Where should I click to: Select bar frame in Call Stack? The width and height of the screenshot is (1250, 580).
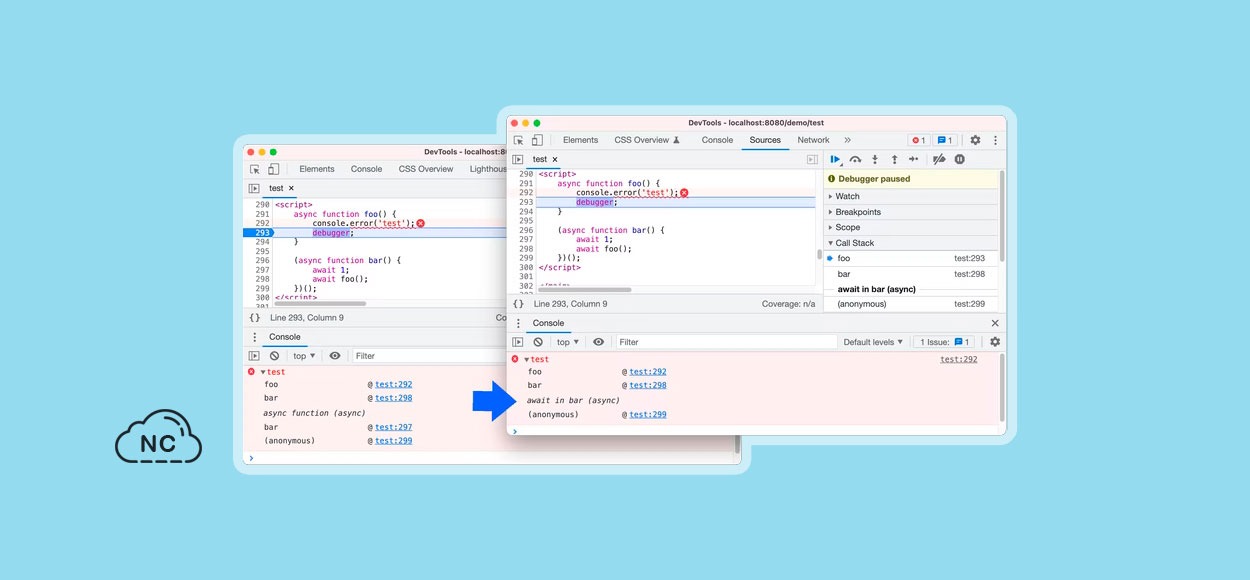pos(911,274)
